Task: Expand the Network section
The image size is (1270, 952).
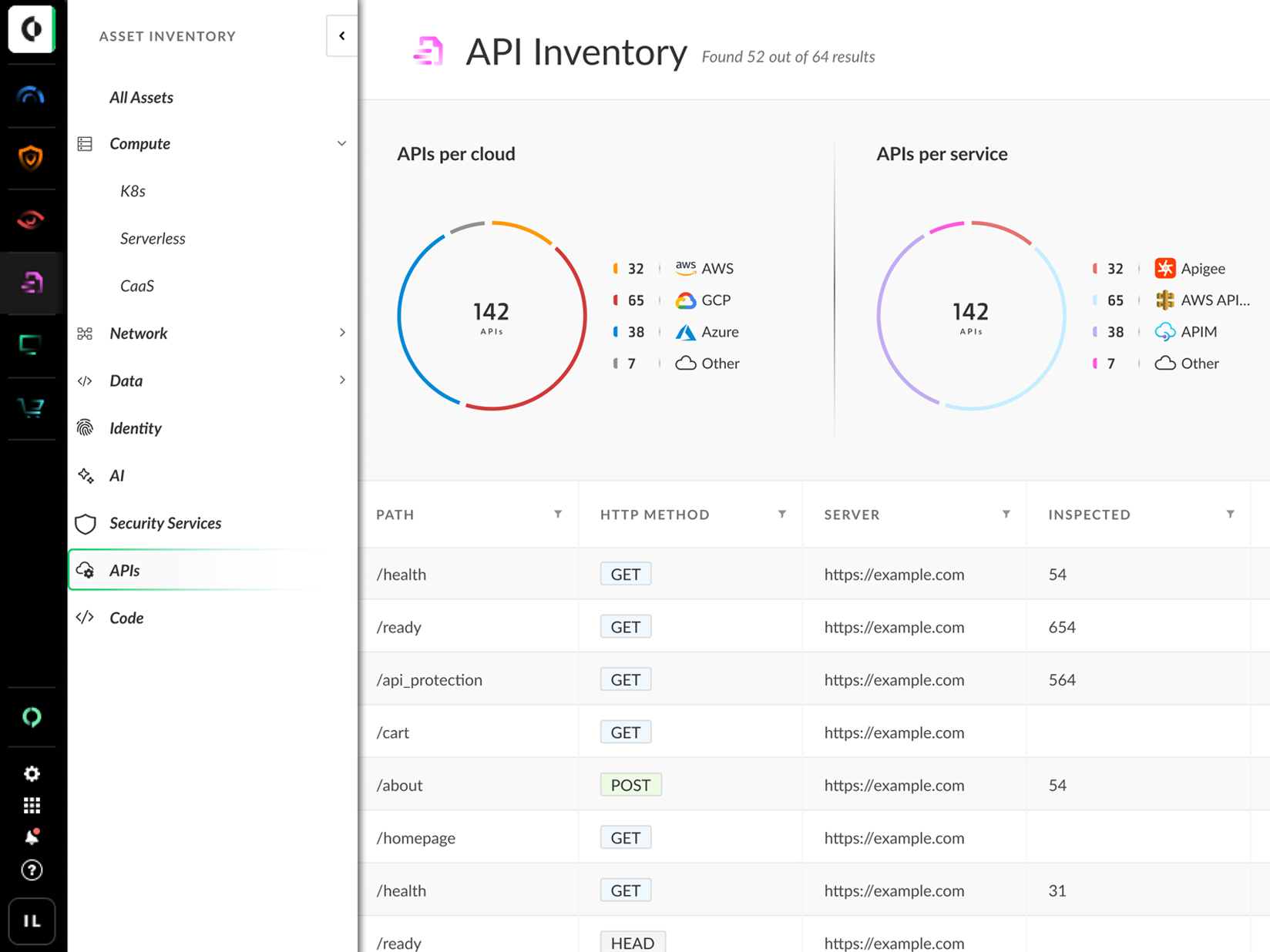Action: click(342, 333)
